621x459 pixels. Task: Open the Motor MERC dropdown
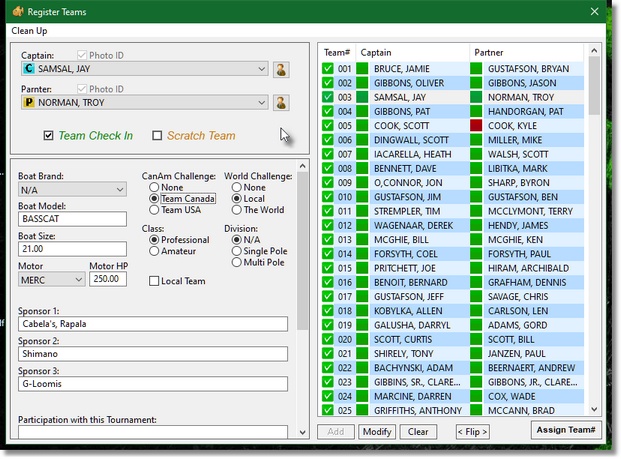tap(77, 280)
